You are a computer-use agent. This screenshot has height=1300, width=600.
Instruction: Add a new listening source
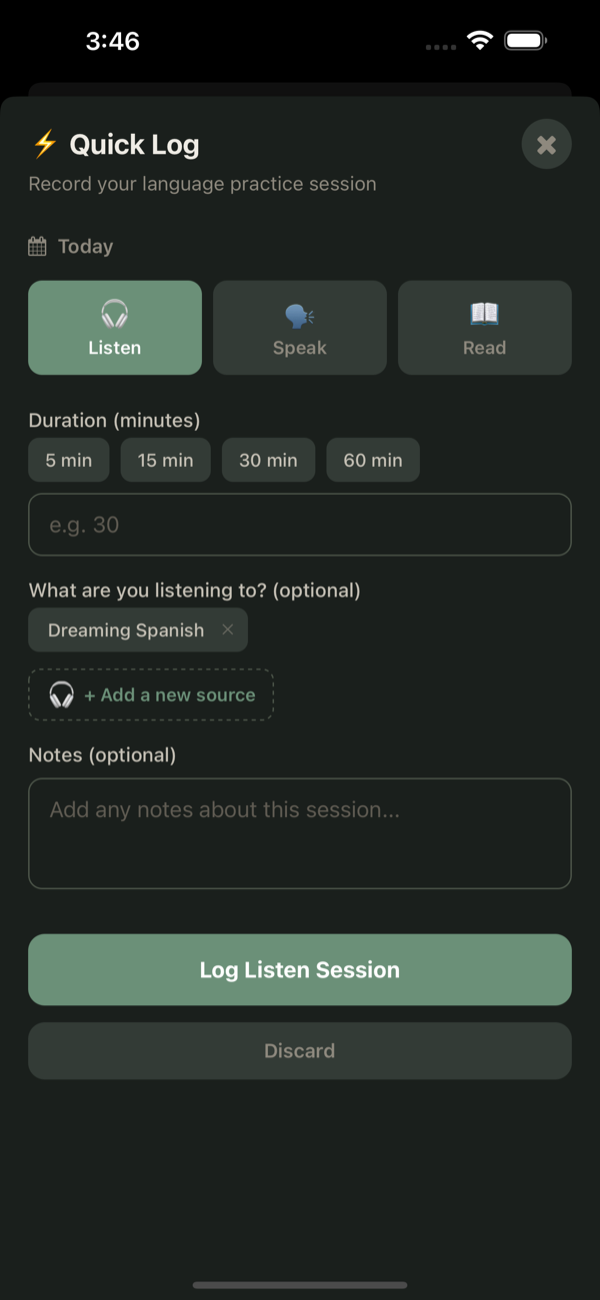point(150,694)
